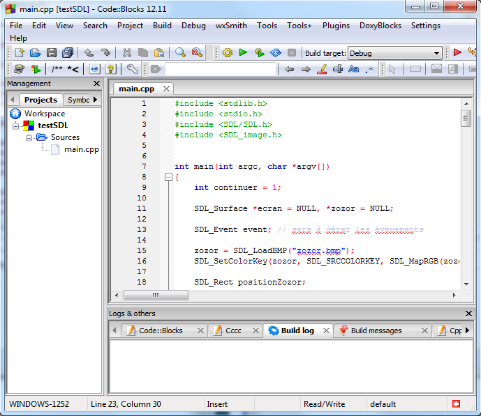Close the Build log tab
Image resolution: width=481 pixels, height=416 pixels.
click(x=326, y=330)
